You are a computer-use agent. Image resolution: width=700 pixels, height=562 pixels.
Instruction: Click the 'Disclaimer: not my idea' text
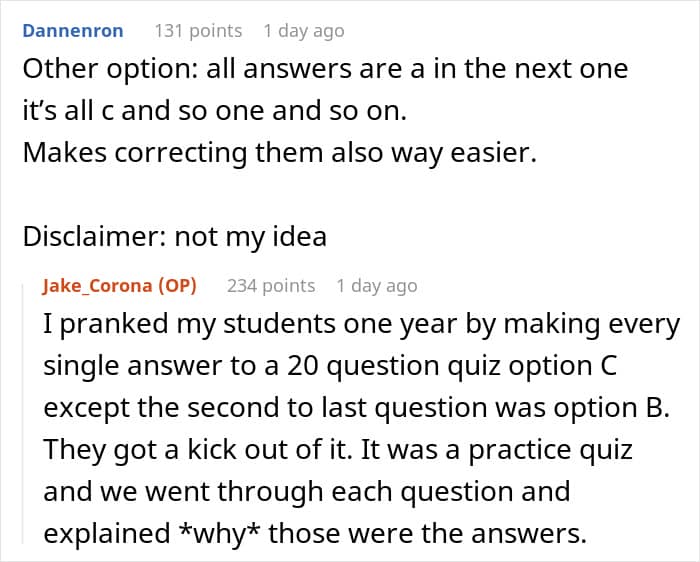coord(175,237)
